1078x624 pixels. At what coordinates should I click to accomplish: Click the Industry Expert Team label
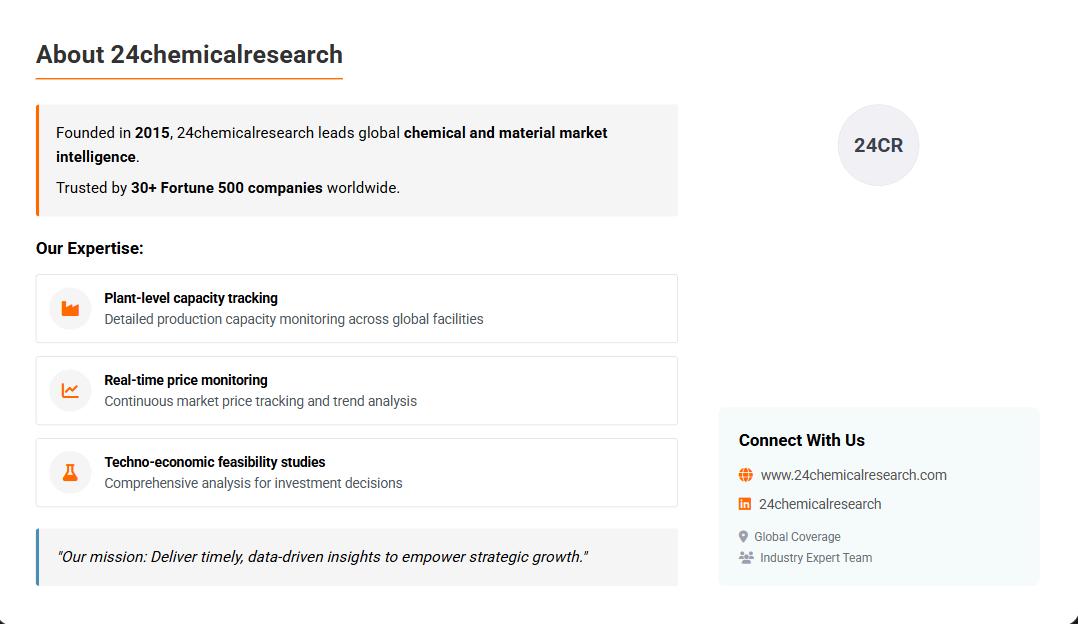816,558
